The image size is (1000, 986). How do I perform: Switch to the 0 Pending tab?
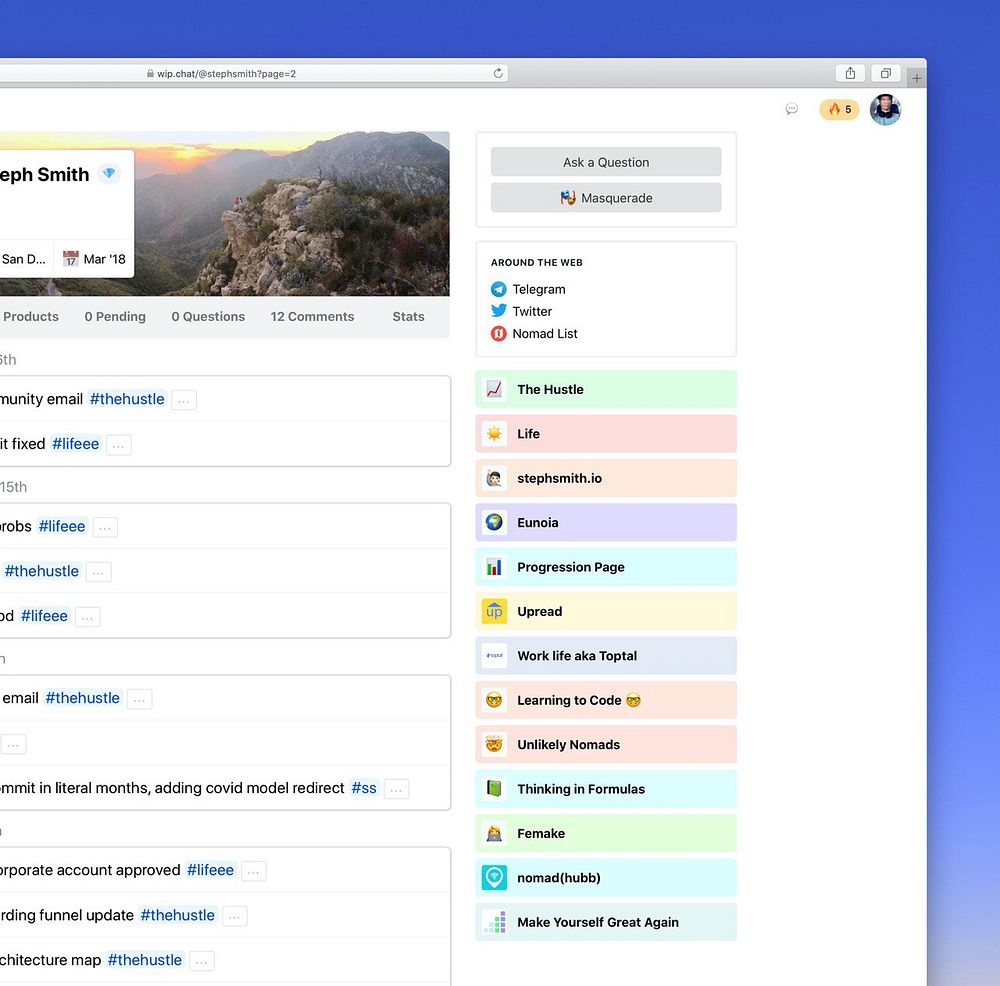pyautogui.click(x=115, y=316)
